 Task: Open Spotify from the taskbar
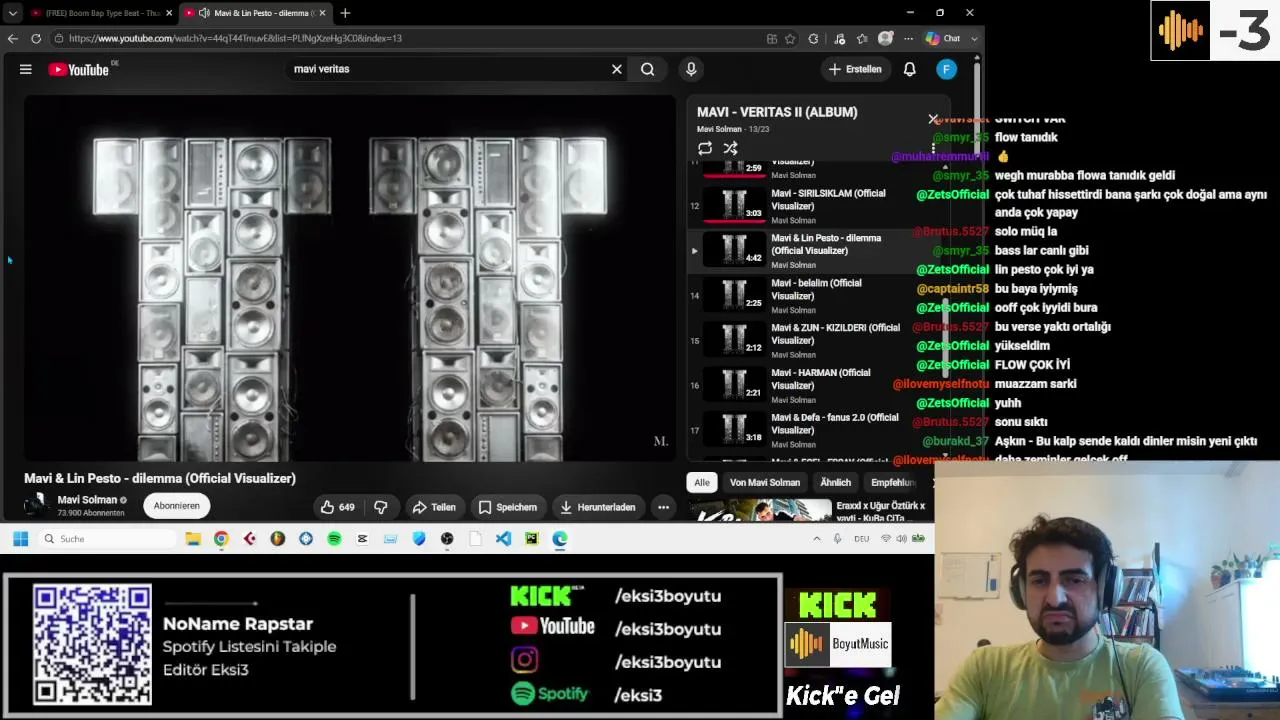click(x=334, y=539)
